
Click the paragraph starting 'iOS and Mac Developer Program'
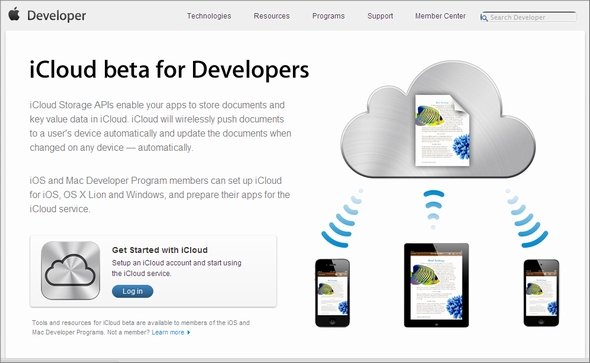pos(160,194)
